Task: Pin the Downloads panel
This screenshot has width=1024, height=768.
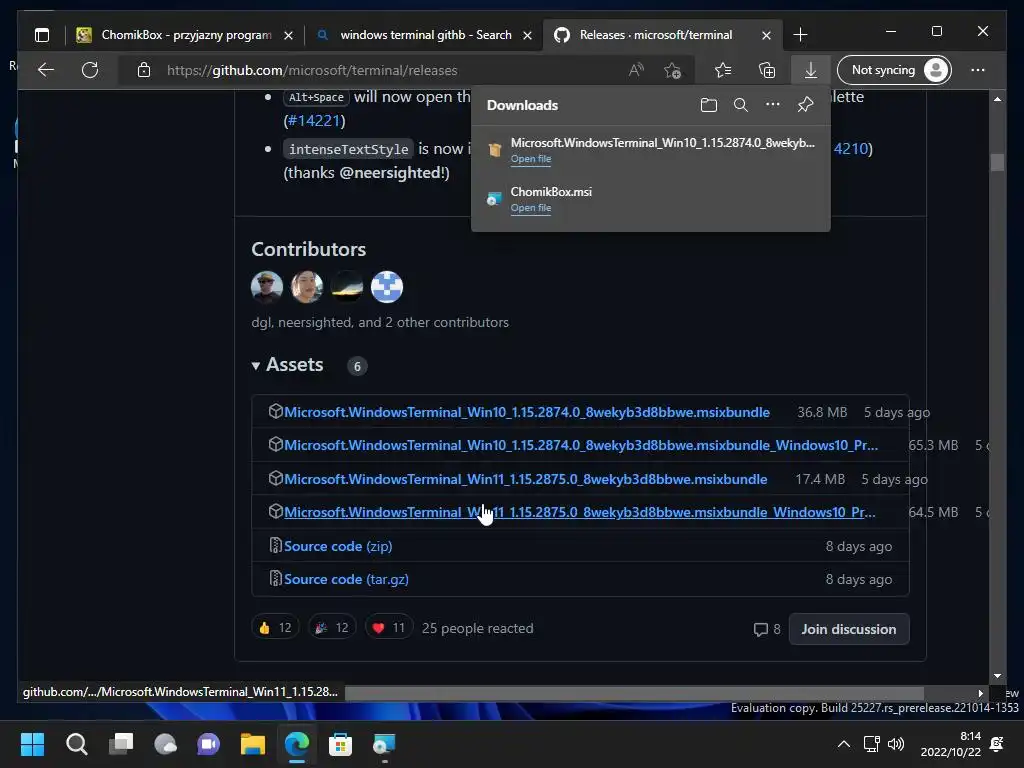Action: click(x=805, y=104)
